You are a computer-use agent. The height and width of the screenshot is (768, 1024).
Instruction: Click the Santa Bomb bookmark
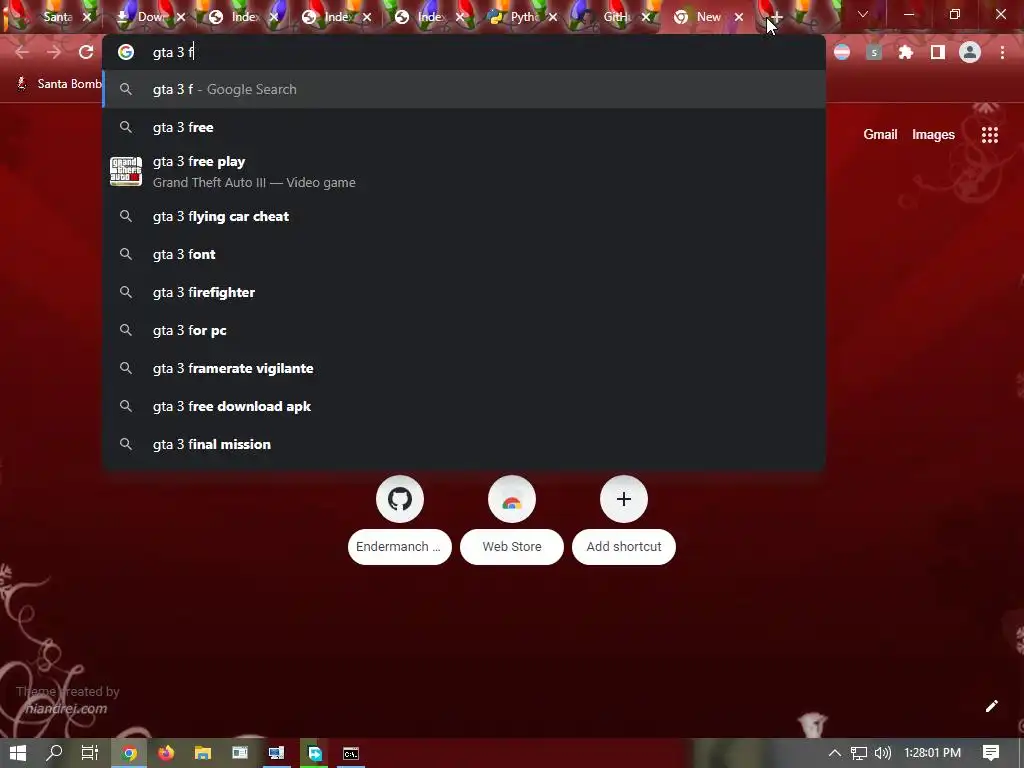pyautogui.click(x=59, y=84)
